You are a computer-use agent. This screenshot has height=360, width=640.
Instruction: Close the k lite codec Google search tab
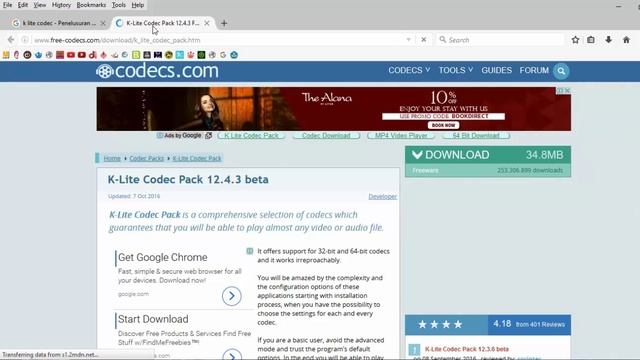tap(103, 23)
